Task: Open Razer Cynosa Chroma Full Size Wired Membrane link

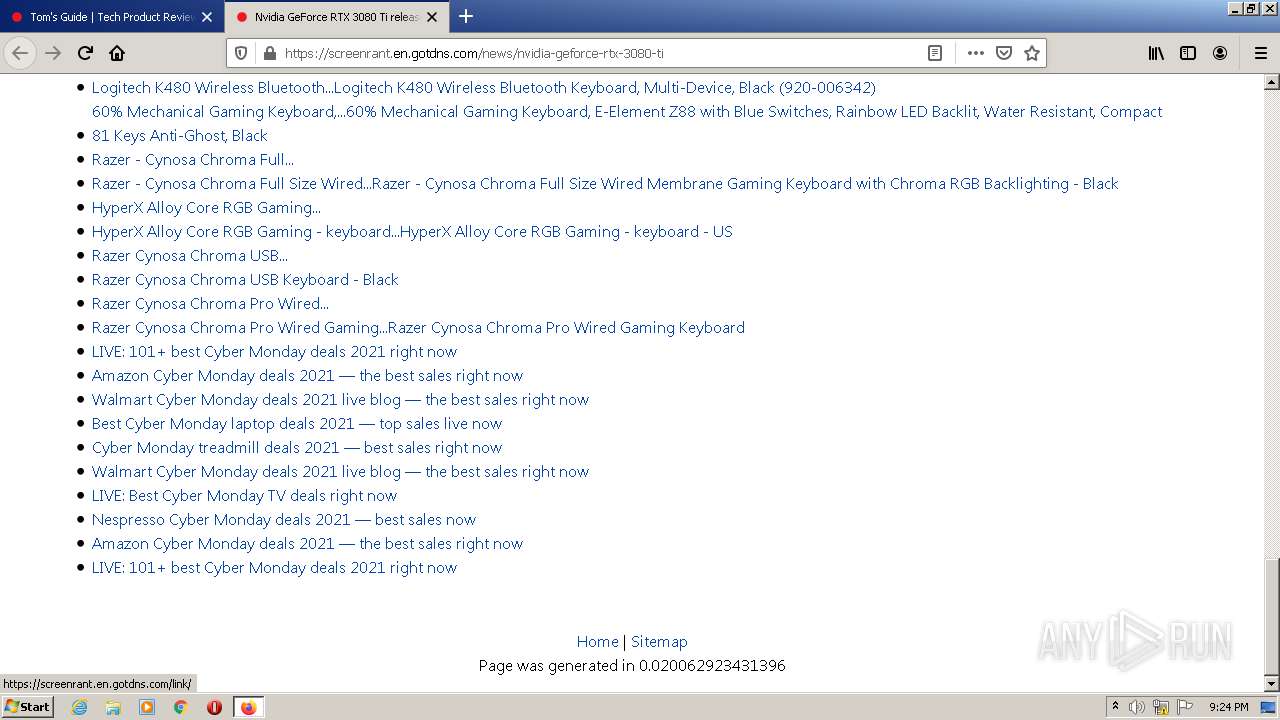Action: pos(605,184)
